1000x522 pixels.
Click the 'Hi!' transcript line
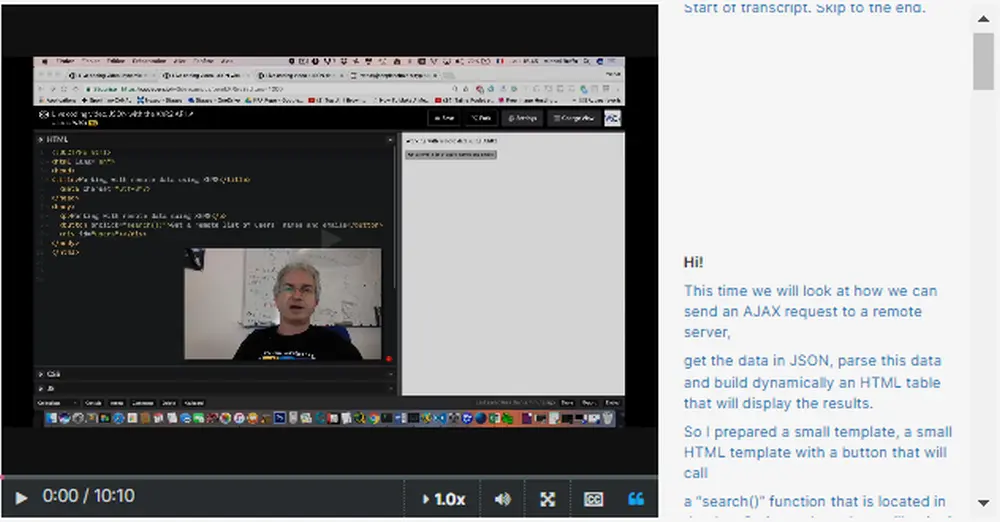coord(693,262)
